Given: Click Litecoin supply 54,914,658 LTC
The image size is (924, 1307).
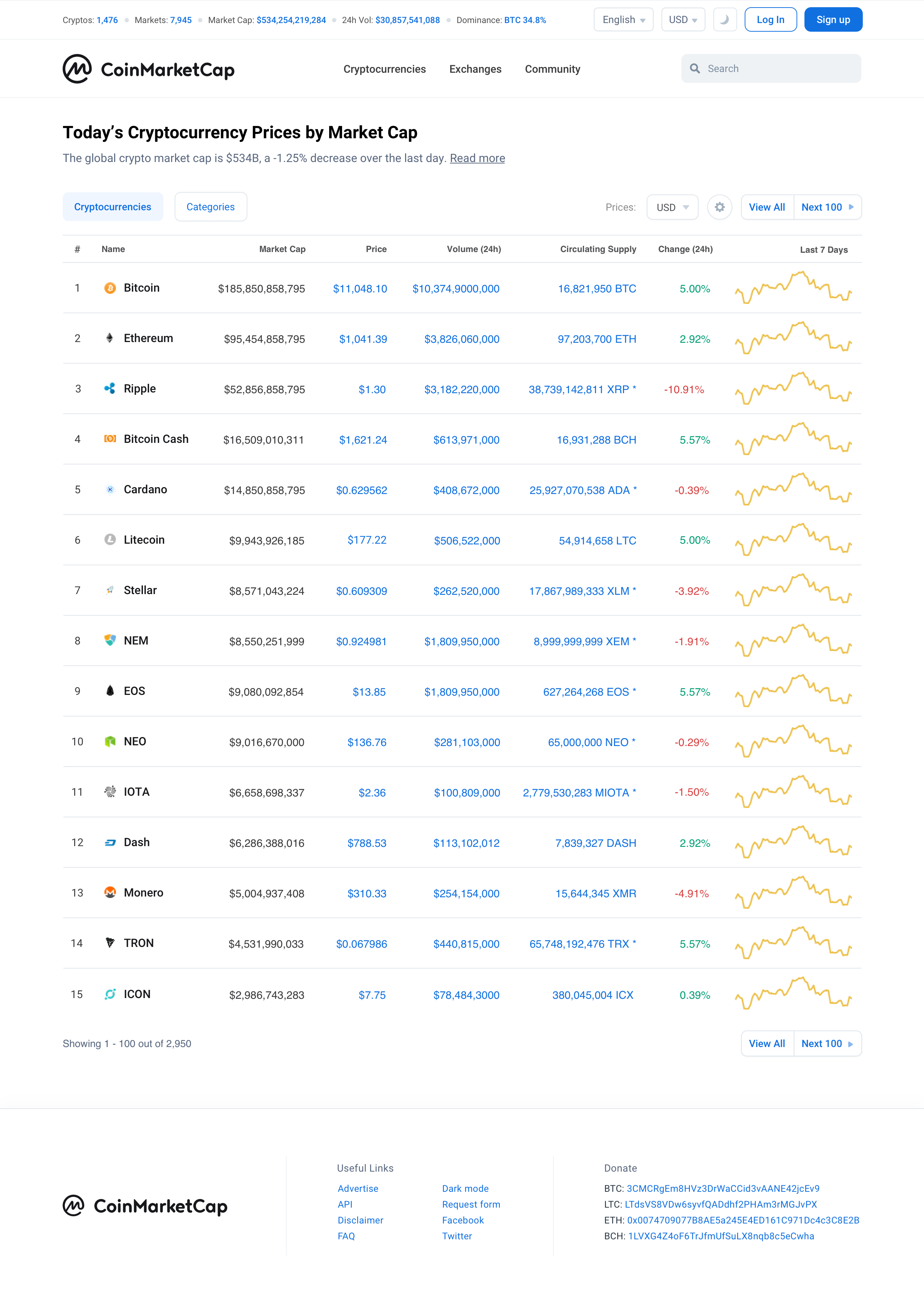Looking at the screenshot, I should [x=597, y=541].
